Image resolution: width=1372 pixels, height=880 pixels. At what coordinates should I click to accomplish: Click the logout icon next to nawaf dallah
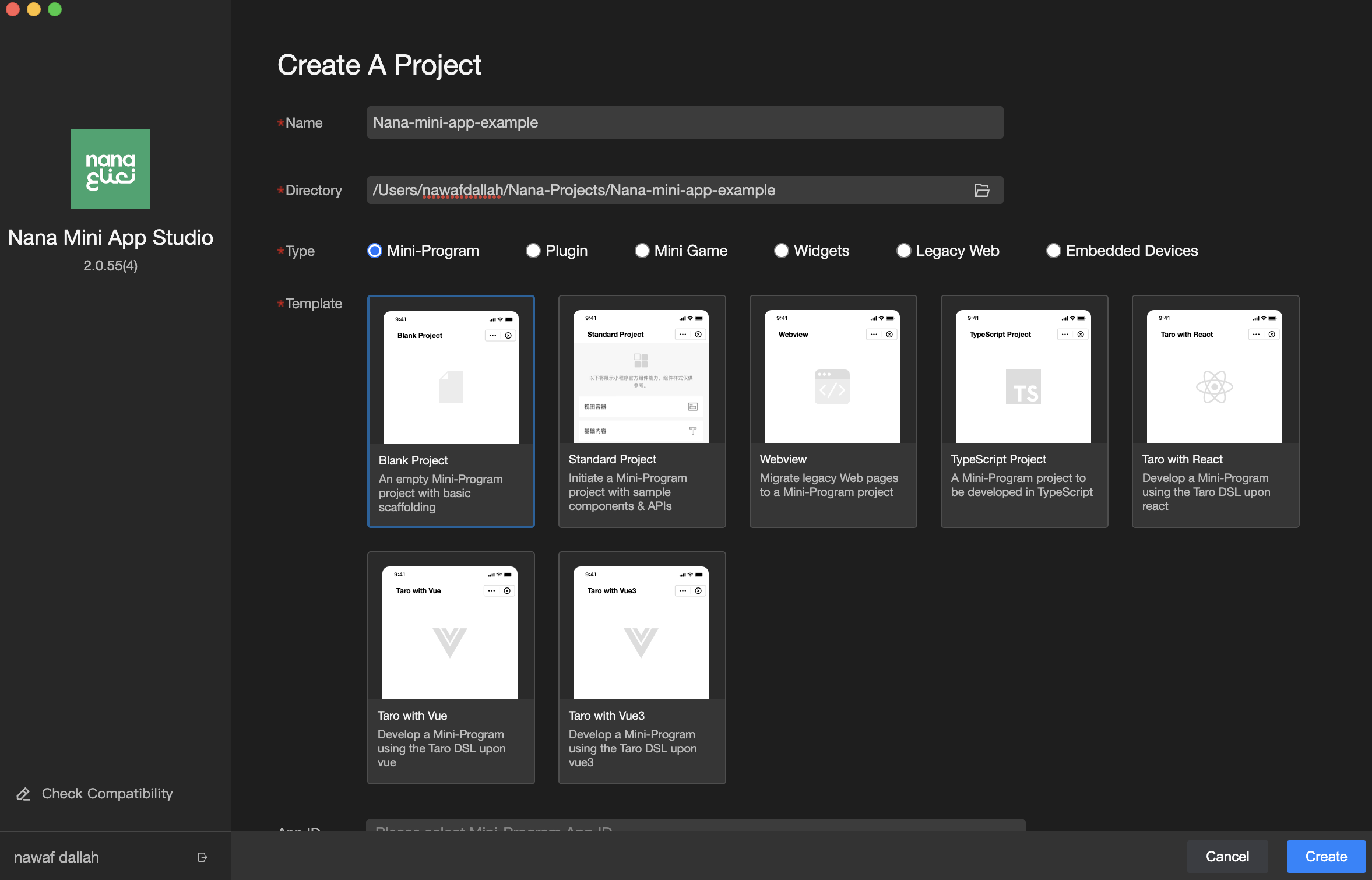(x=202, y=857)
